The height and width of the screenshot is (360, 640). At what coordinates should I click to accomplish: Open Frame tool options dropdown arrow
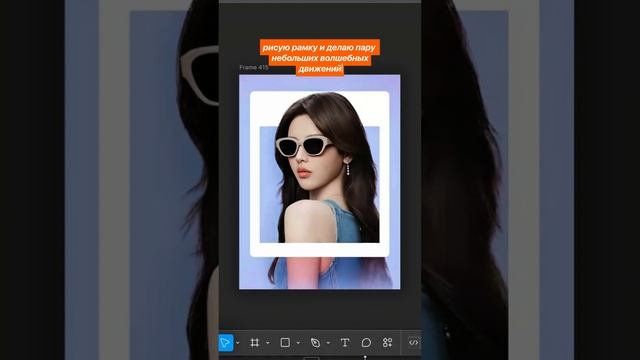pyautogui.click(x=268, y=343)
